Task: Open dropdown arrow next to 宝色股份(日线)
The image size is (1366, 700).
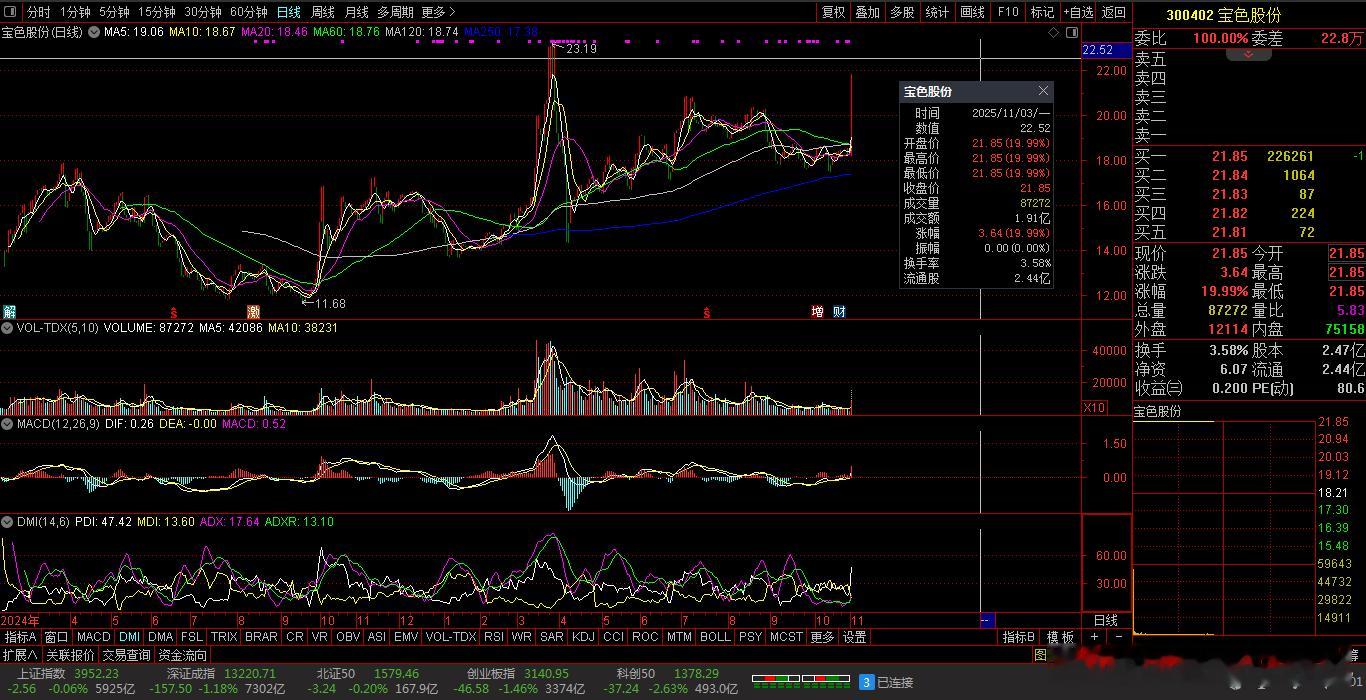Action: click(x=94, y=32)
